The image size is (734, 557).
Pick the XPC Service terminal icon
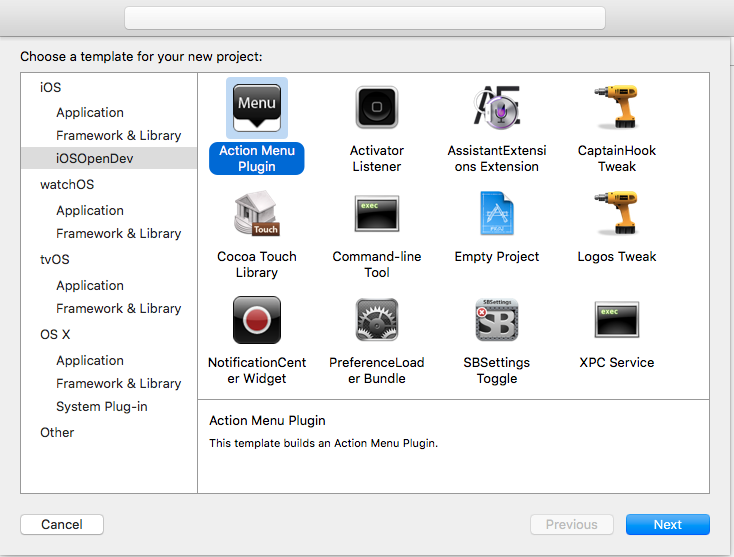click(x=617, y=320)
